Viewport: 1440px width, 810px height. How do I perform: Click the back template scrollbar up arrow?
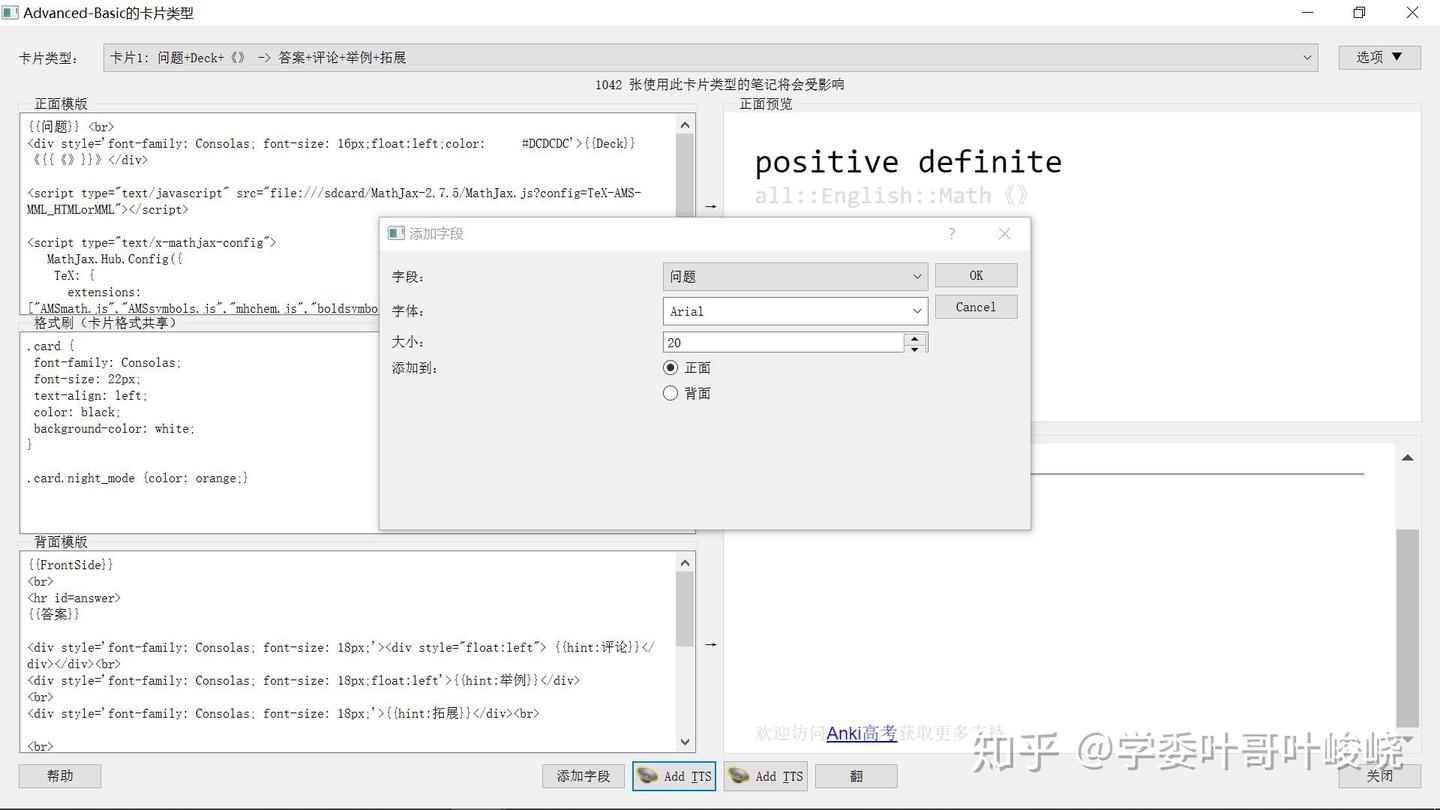point(685,563)
